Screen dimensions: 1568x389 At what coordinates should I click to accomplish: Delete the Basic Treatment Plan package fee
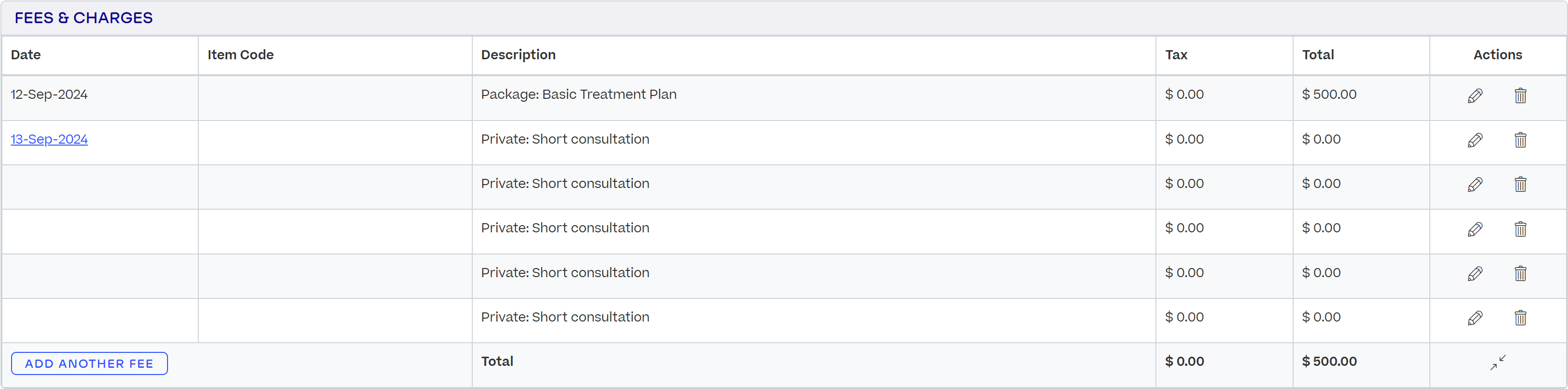click(x=1520, y=96)
